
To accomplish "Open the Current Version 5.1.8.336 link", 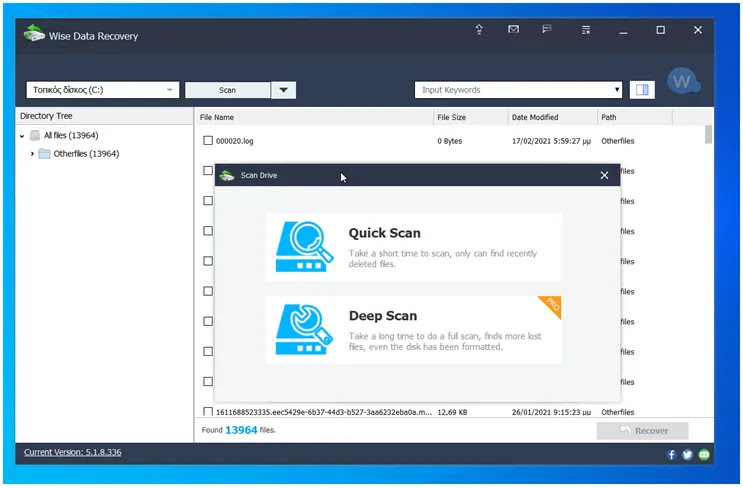I will pos(72,452).
